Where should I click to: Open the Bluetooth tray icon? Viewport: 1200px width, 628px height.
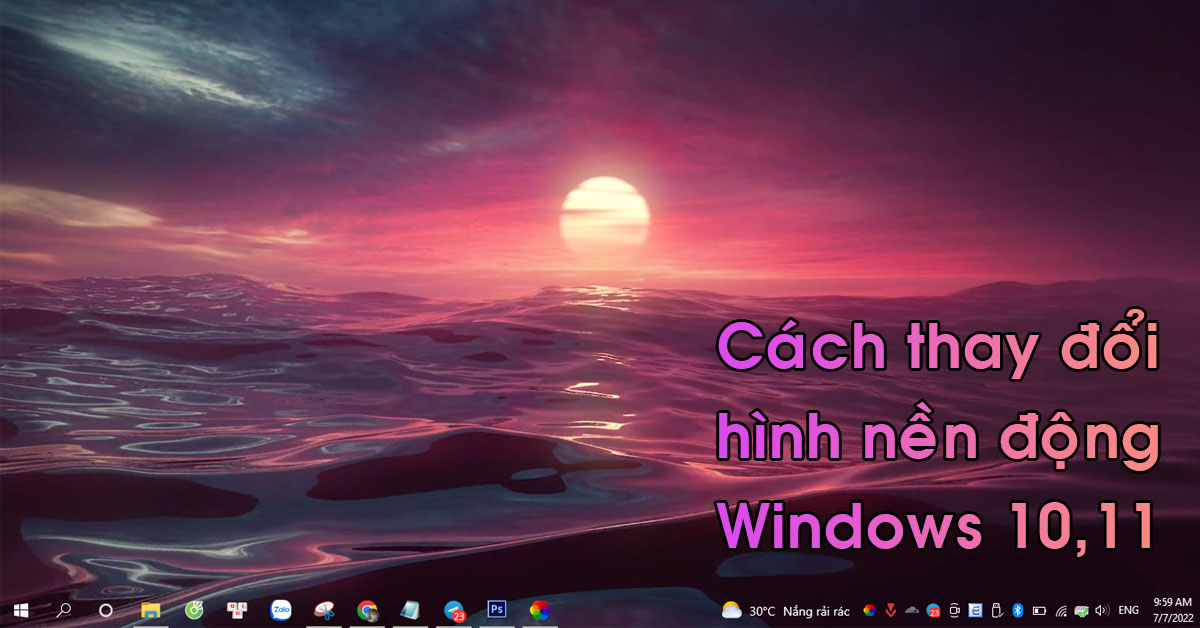point(1018,610)
